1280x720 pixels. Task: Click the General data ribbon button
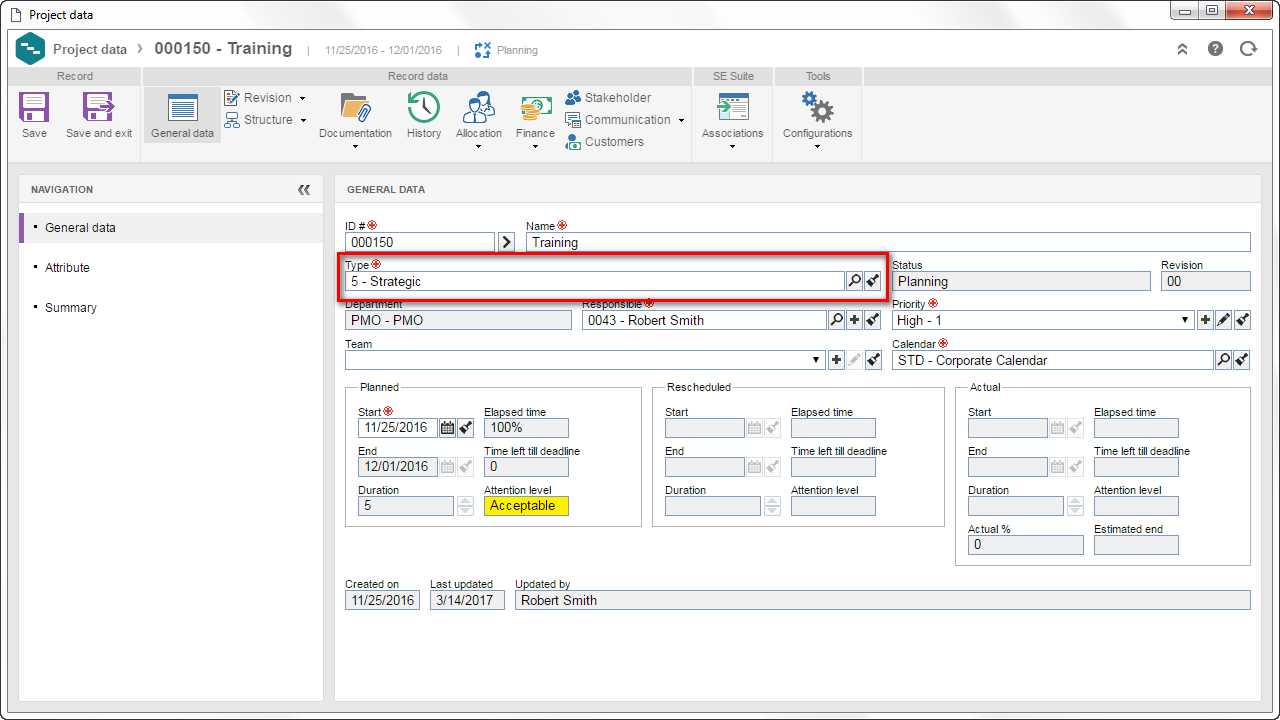click(182, 115)
